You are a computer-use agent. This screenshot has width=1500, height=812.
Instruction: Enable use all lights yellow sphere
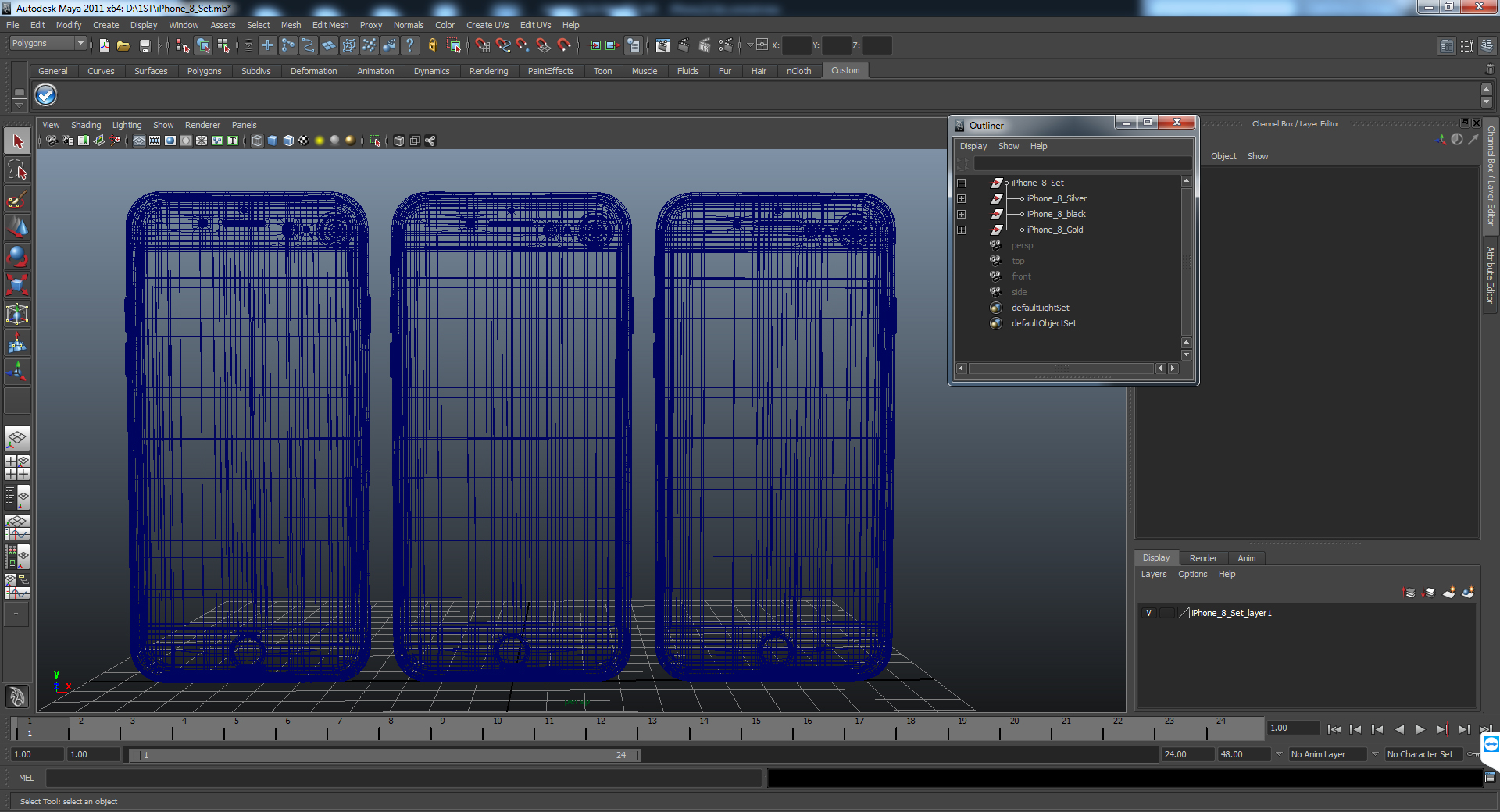click(x=320, y=141)
